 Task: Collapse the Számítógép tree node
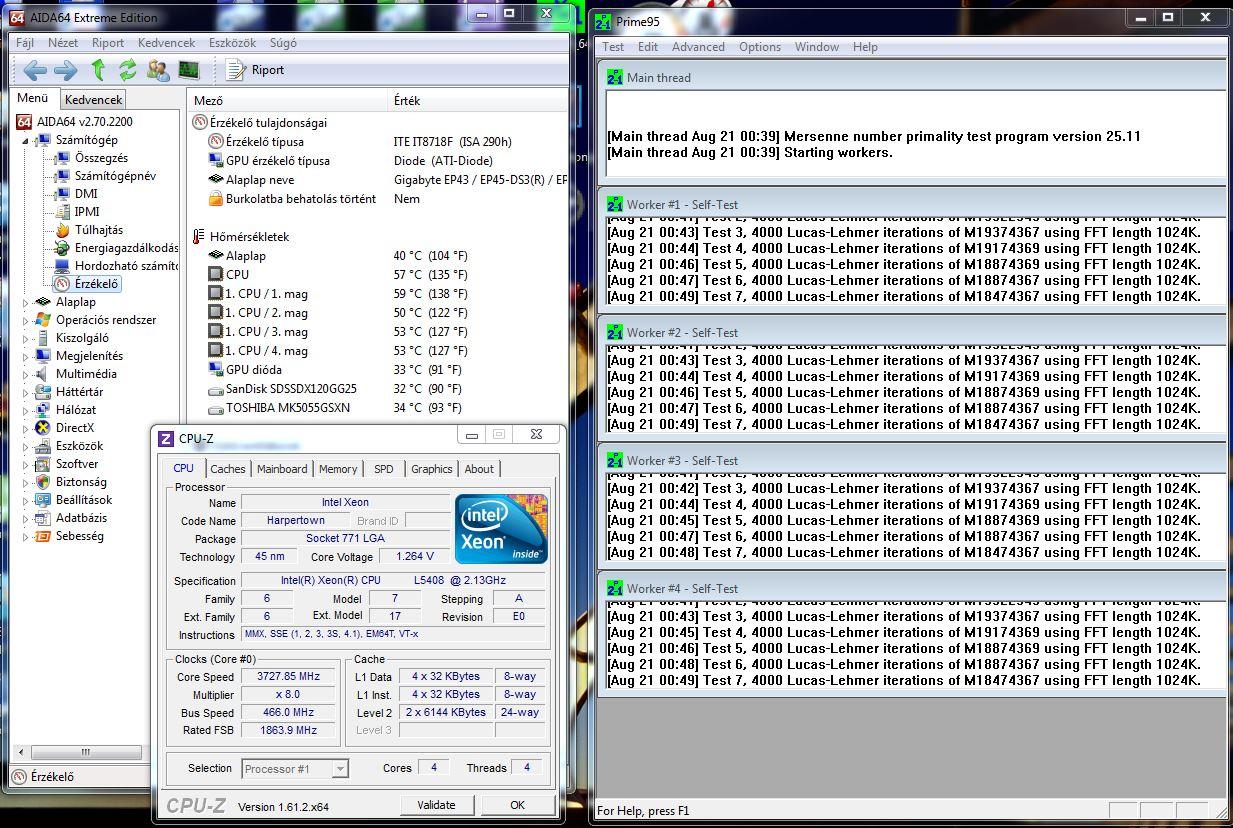click(26, 140)
